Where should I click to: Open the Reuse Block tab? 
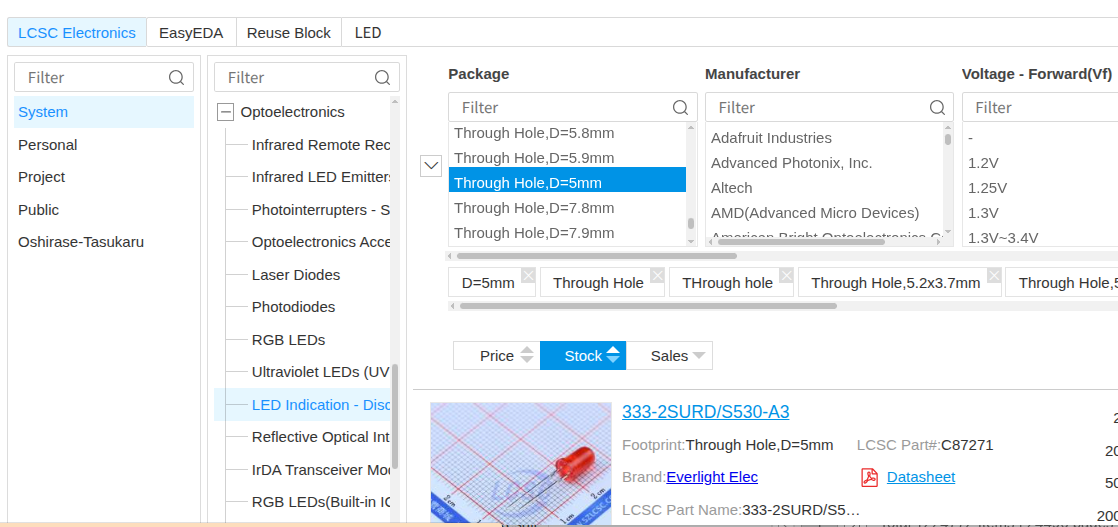tap(289, 33)
